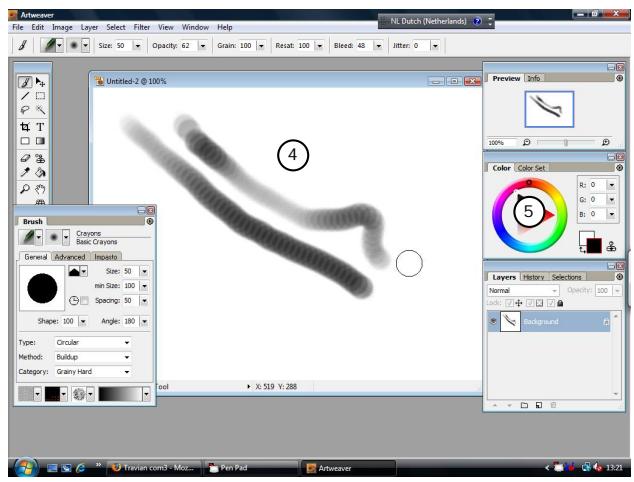Select the Shape rectangle tool
634x482 pixels.
pyautogui.click(x=25, y=141)
